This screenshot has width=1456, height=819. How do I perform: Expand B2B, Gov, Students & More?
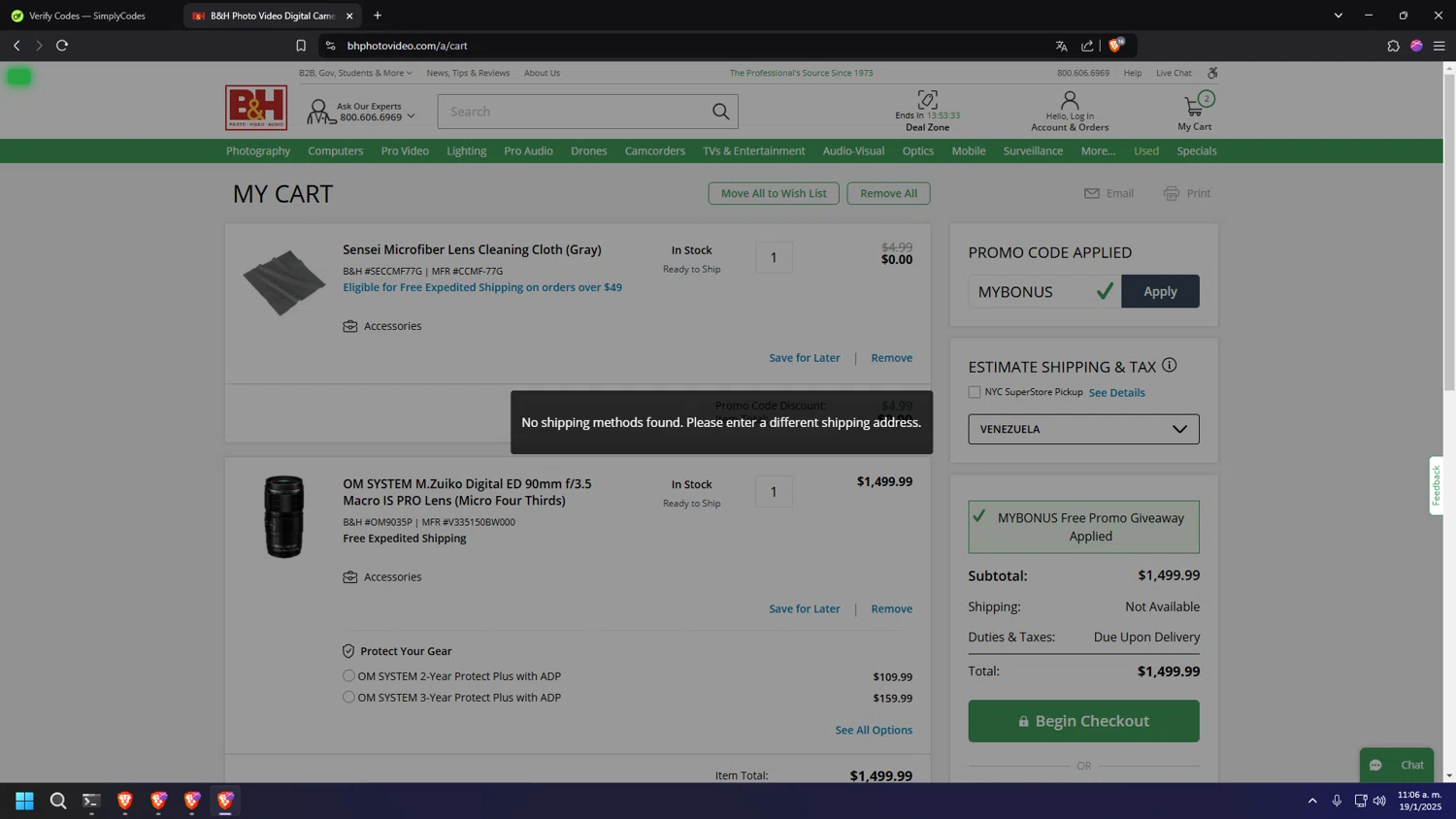coord(355,73)
